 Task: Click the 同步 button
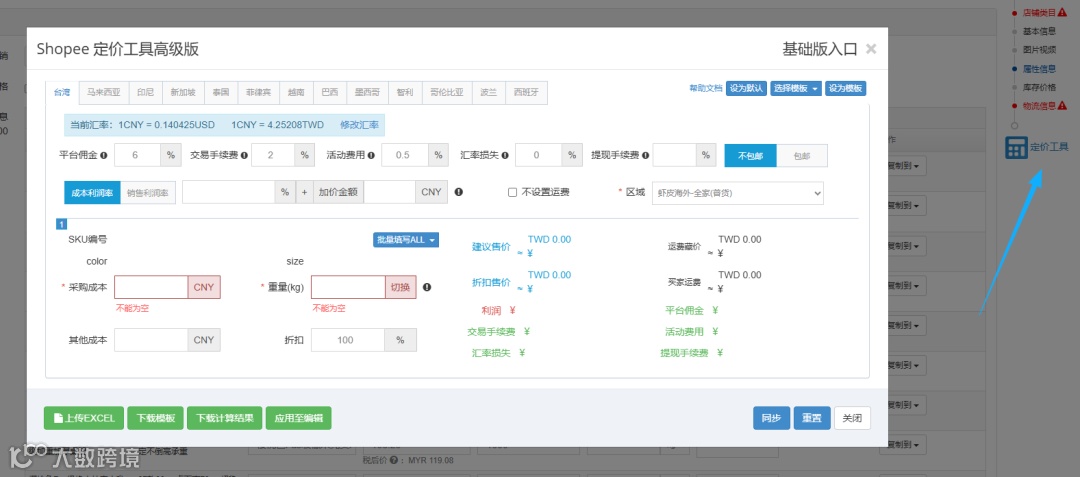[771, 418]
